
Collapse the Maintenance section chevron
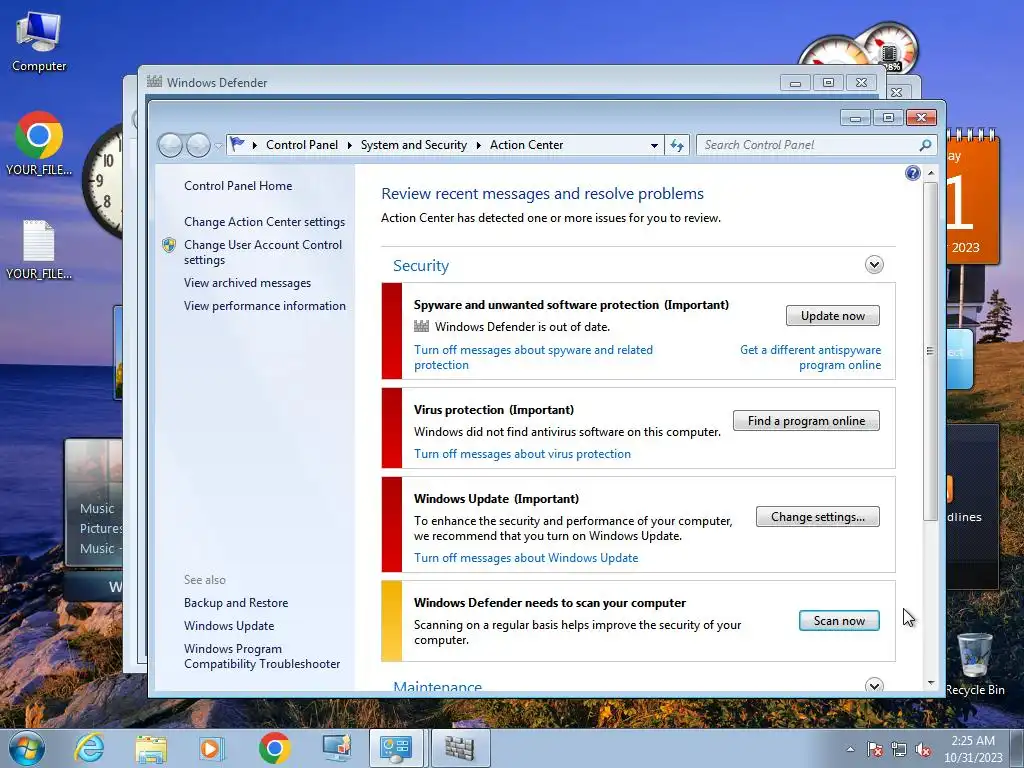874,684
